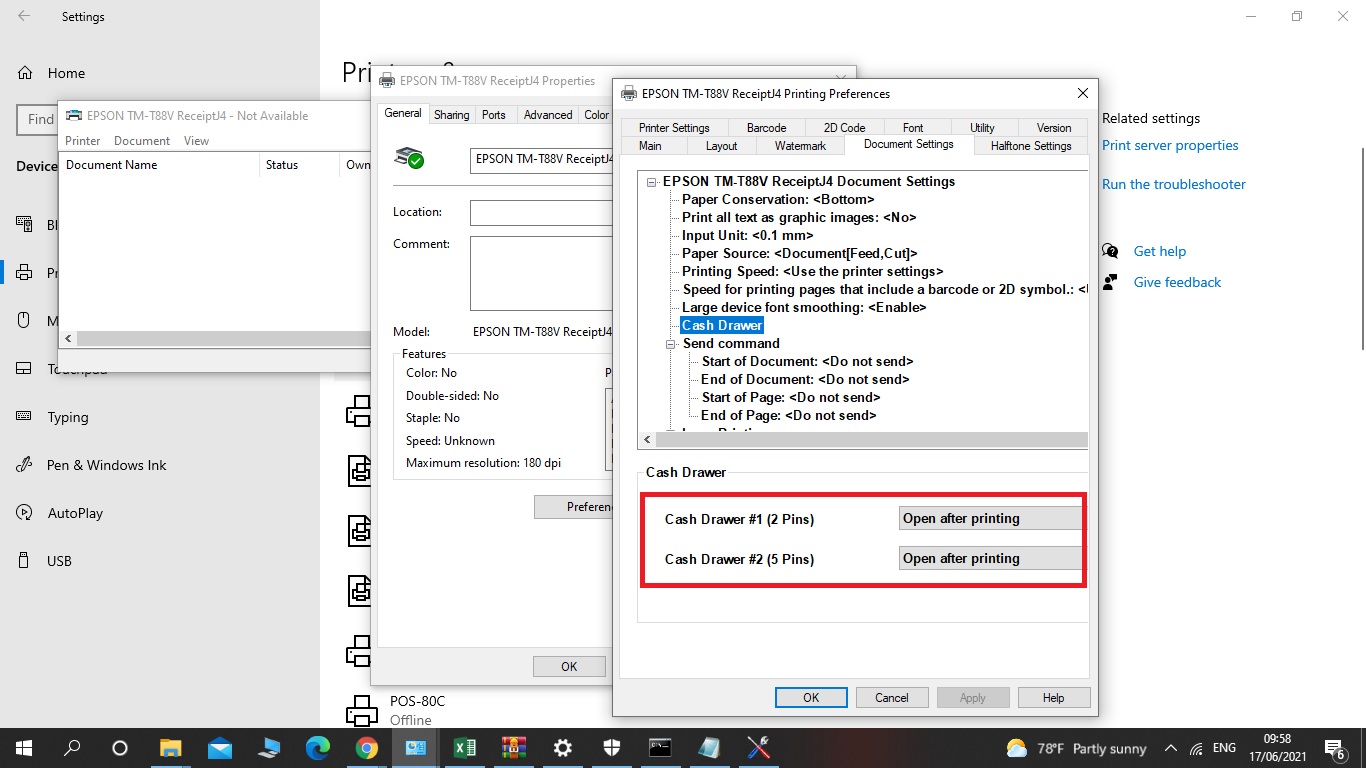Click Help in Printing Preferences
This screenshot has width=1366, height=768.
point(1053,698)
